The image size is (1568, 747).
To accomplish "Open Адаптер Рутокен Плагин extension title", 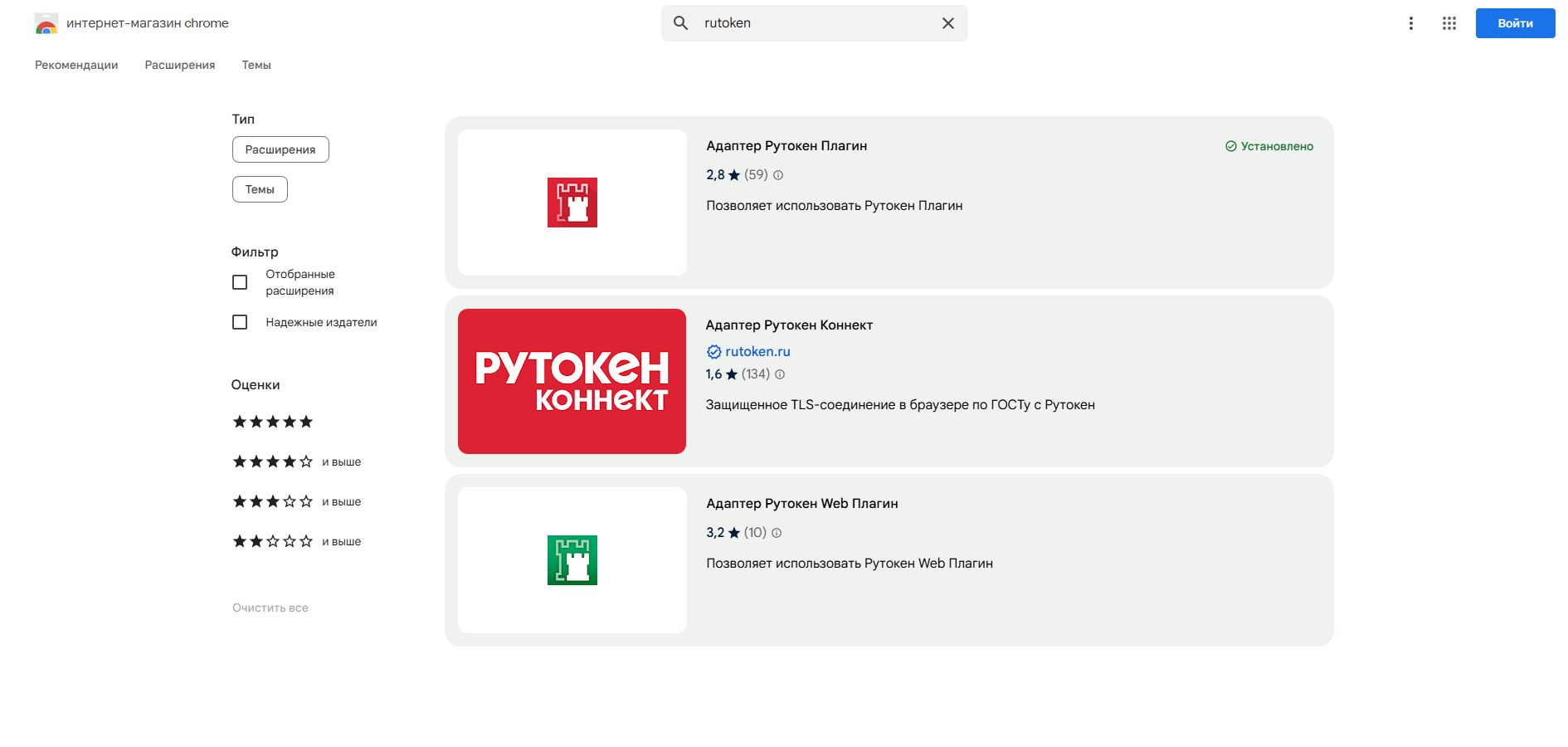I will [786, 146].
